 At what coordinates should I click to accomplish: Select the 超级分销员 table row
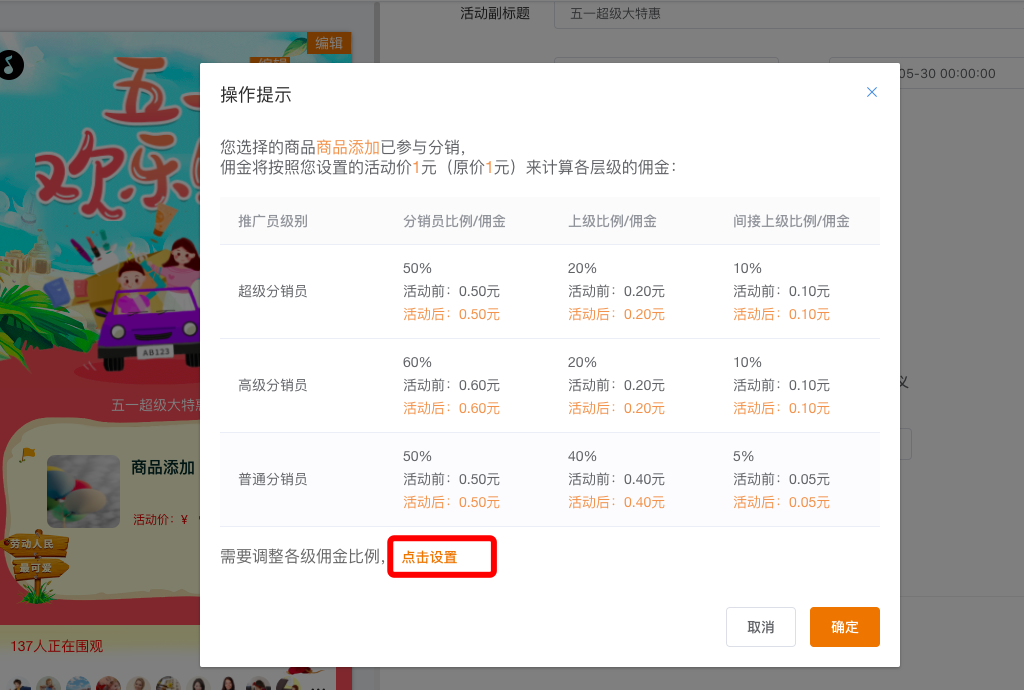click(x=550, y=292)
